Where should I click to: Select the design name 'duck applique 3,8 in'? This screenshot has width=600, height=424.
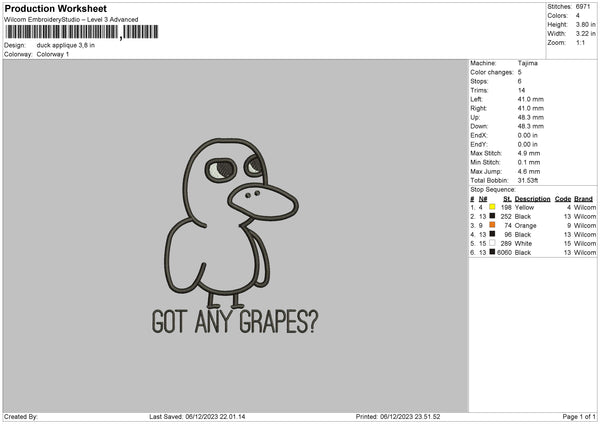point(65,45)
